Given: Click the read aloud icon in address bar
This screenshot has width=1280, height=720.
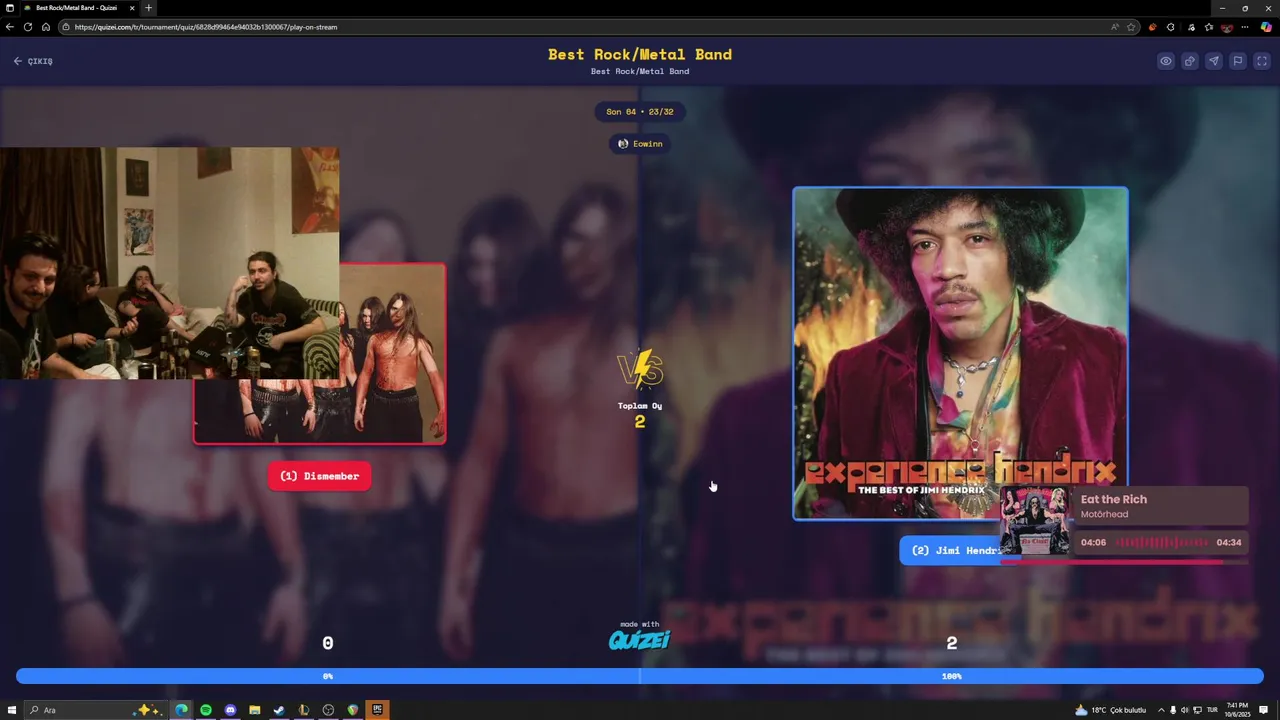Looking at the screenshot, I should (x=1115, y=27).
